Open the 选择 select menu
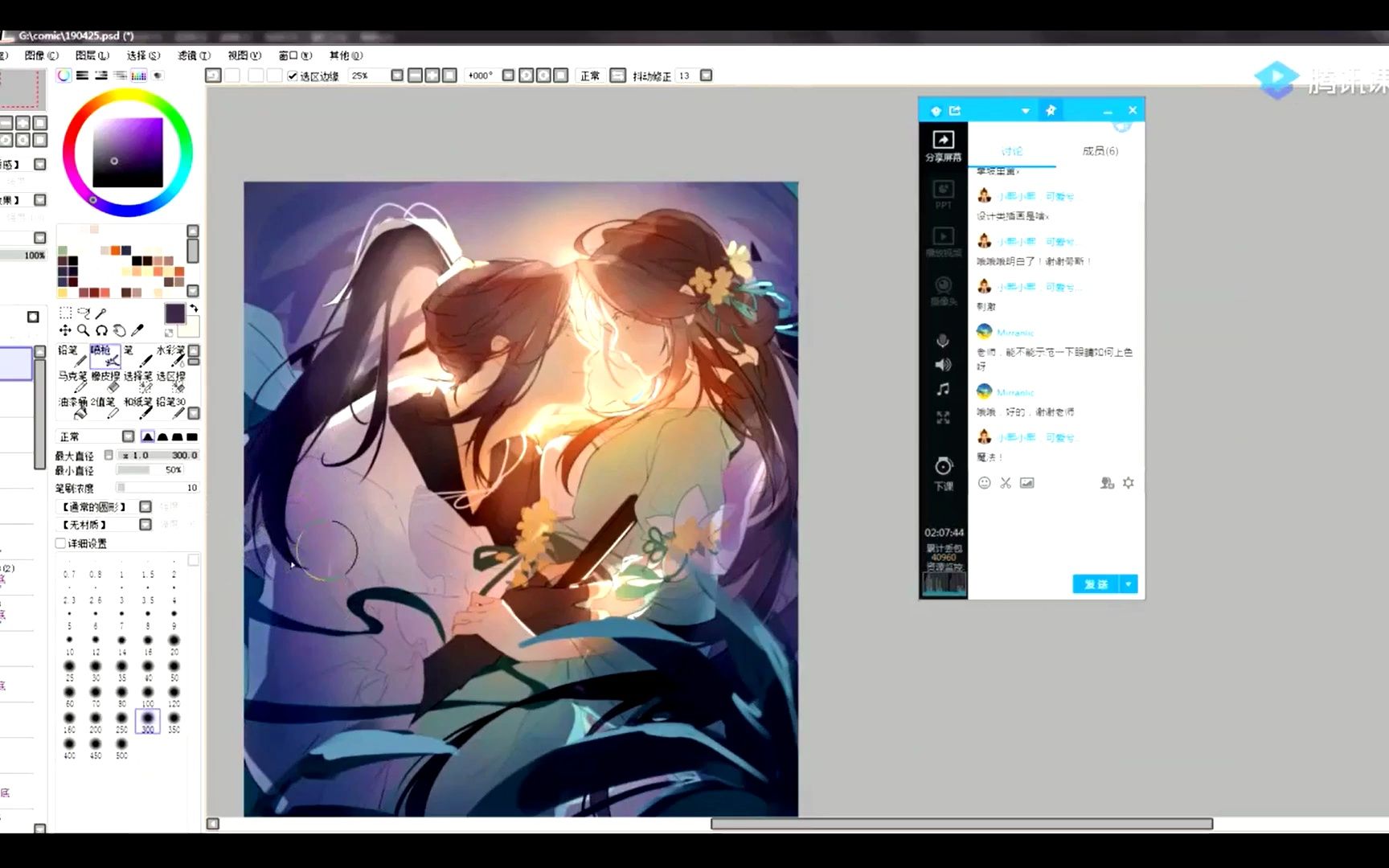Screen dimensions: 1389x868 tap(143, 55)
